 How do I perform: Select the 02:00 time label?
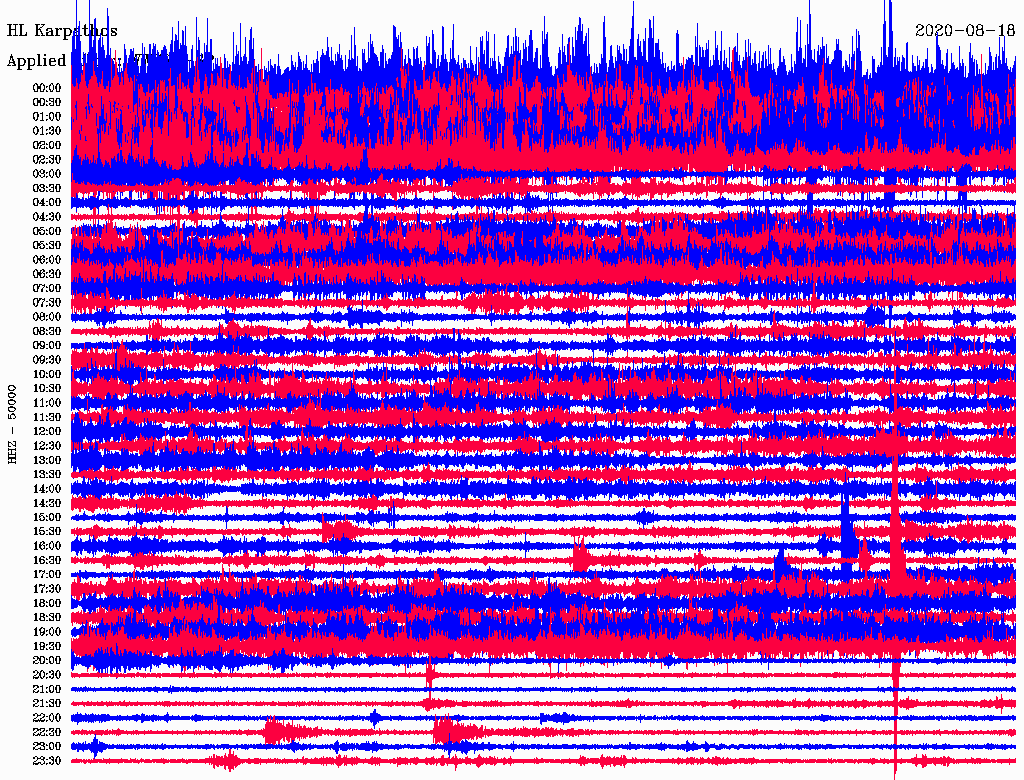click(47, 145)
